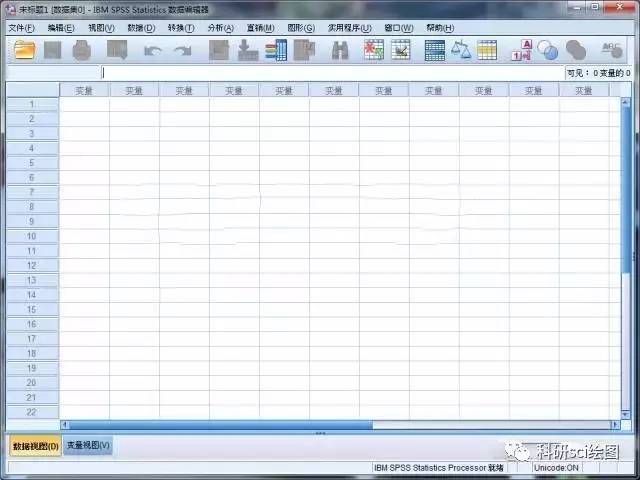The height and width of the screenshot is (480, 640).
Task: Click the IBM SPSS Statistics Processor status text
Action: [x=439, y=468]
